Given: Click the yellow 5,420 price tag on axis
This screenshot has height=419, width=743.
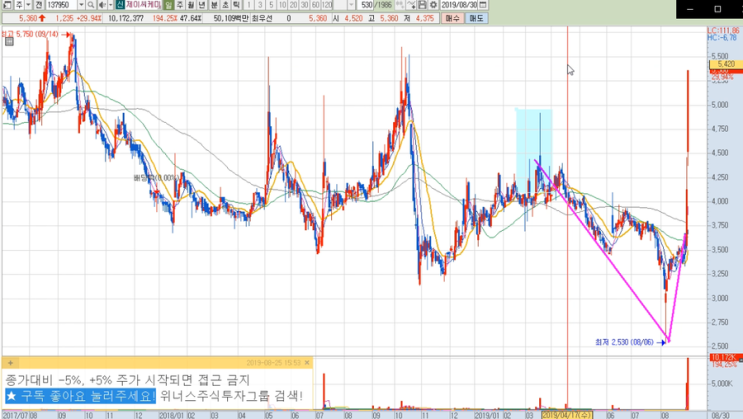Looking at the screenshot, I should pyautogui.click(x=725, y=64).
